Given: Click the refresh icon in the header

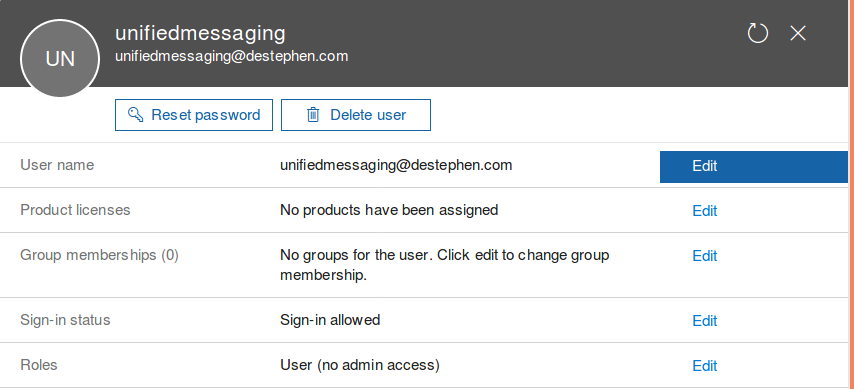Looking at the screenshot, I should (758, 33).
